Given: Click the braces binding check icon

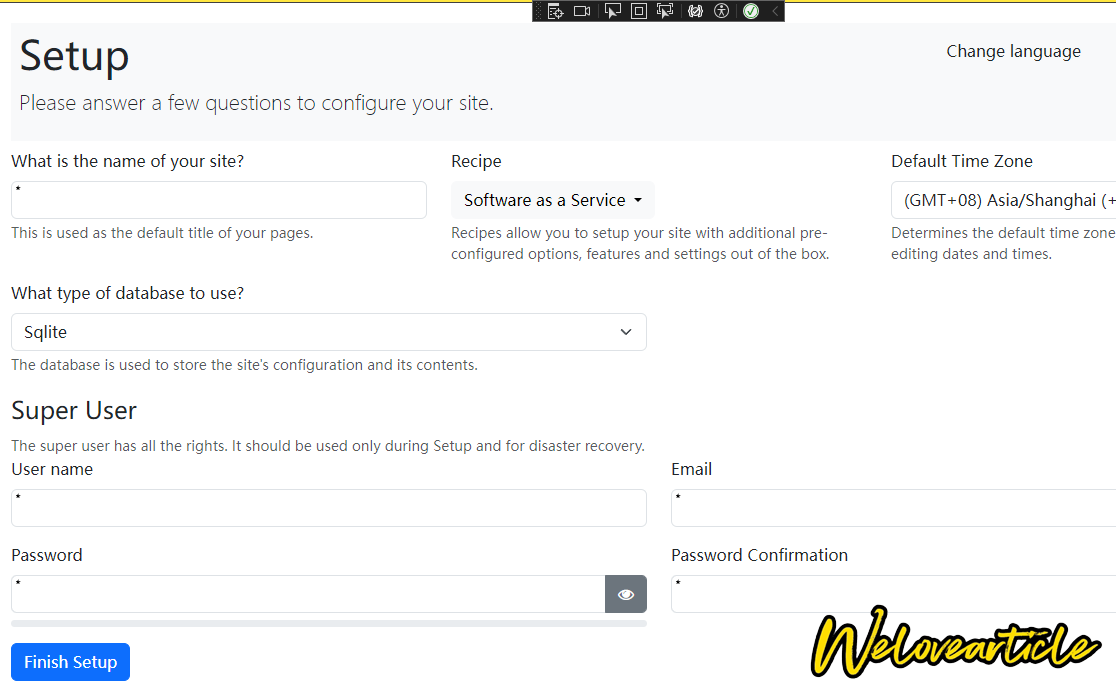Looking at the screenshot, I should tap(695, 11).
